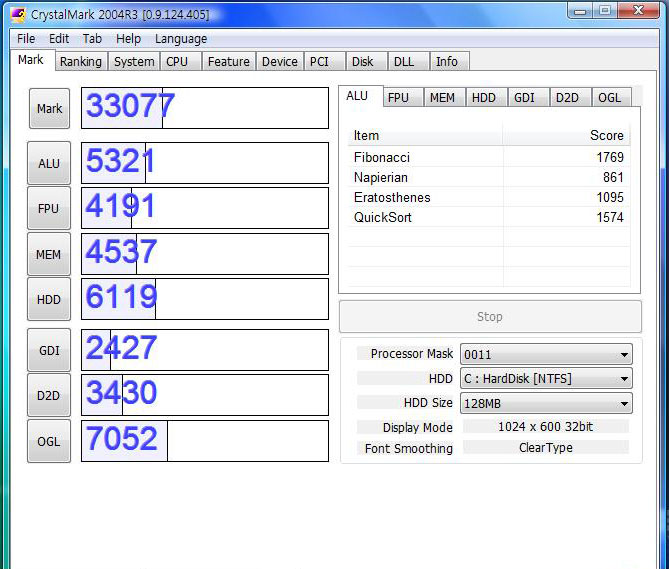This screenshot has width=669, height=569.
Task: Click the total Mark score 33077 bar
Action: [x=205, y=108]
